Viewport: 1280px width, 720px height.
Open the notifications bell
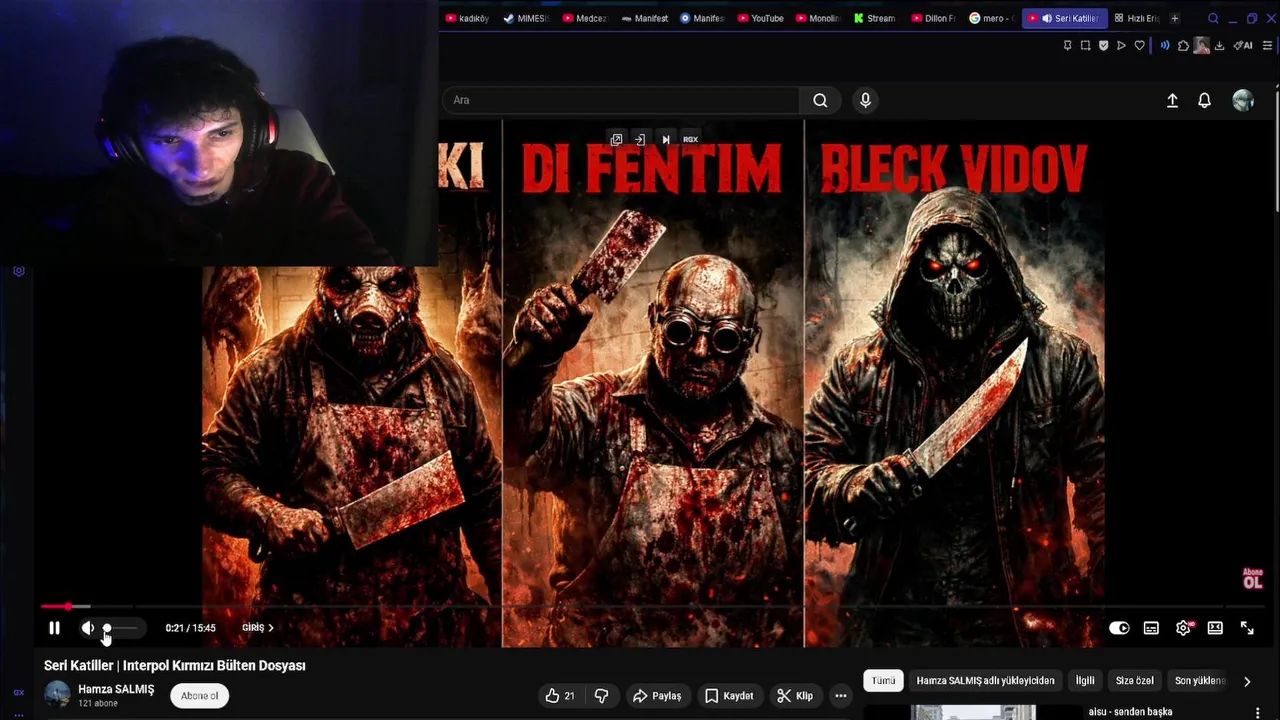point(1205,100)
